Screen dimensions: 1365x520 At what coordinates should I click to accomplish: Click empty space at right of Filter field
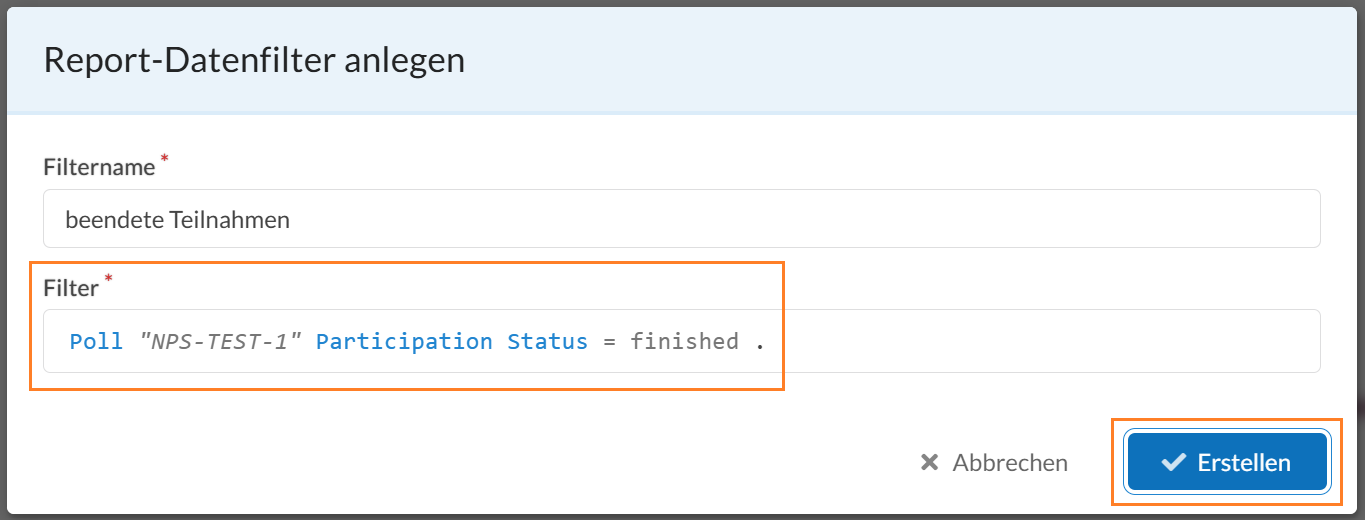point(1050,341)
